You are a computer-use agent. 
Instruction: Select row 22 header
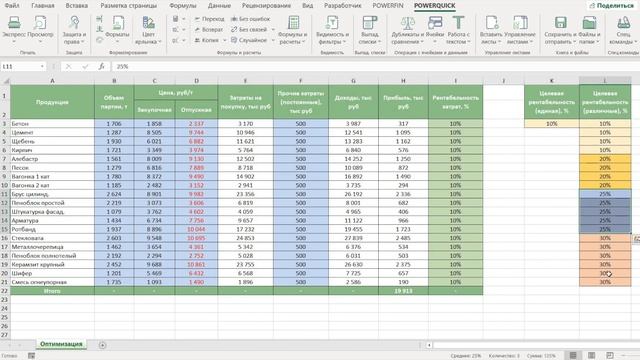[5, 291]
